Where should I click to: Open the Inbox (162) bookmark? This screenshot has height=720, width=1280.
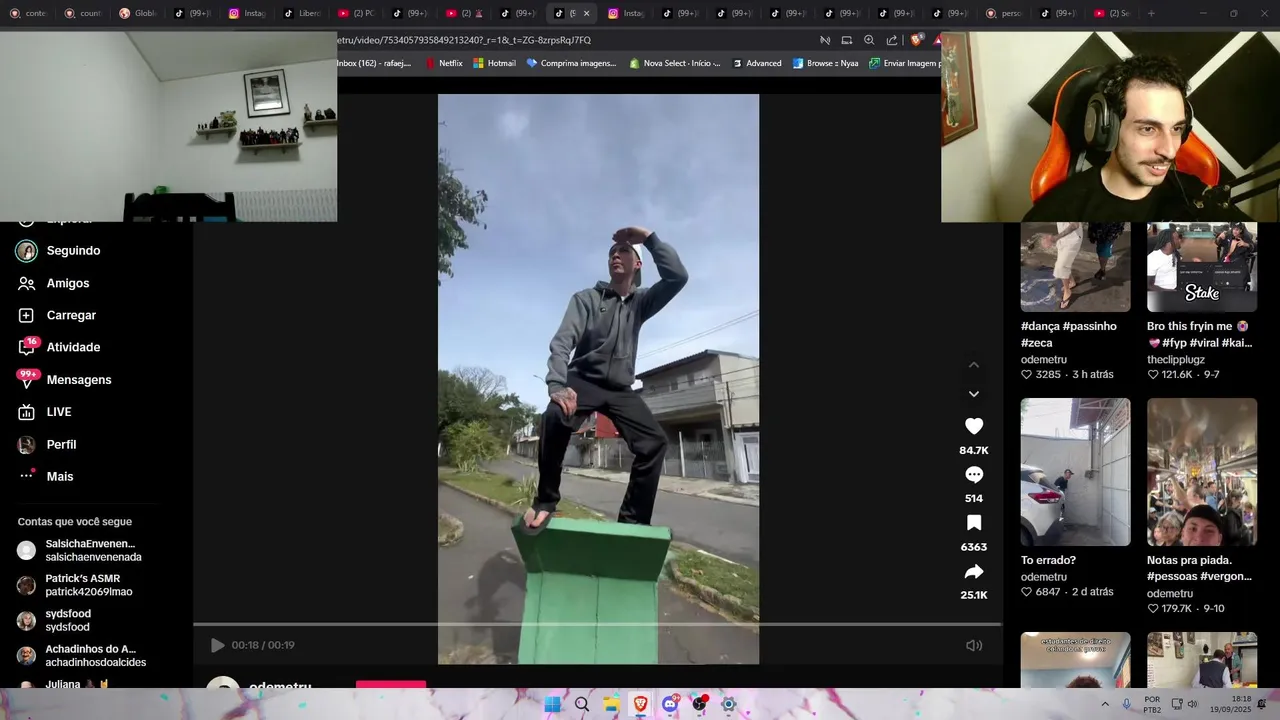point(374,63)
